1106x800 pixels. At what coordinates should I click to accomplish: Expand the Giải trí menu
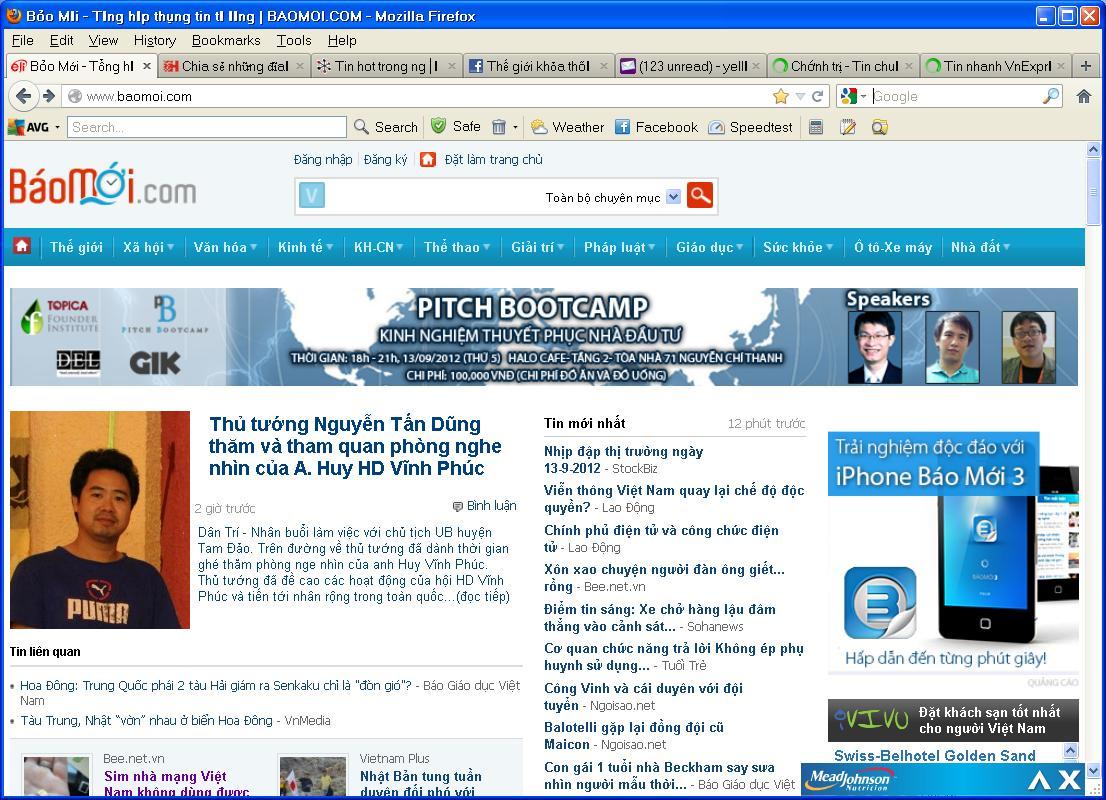[x=537, y=247]
